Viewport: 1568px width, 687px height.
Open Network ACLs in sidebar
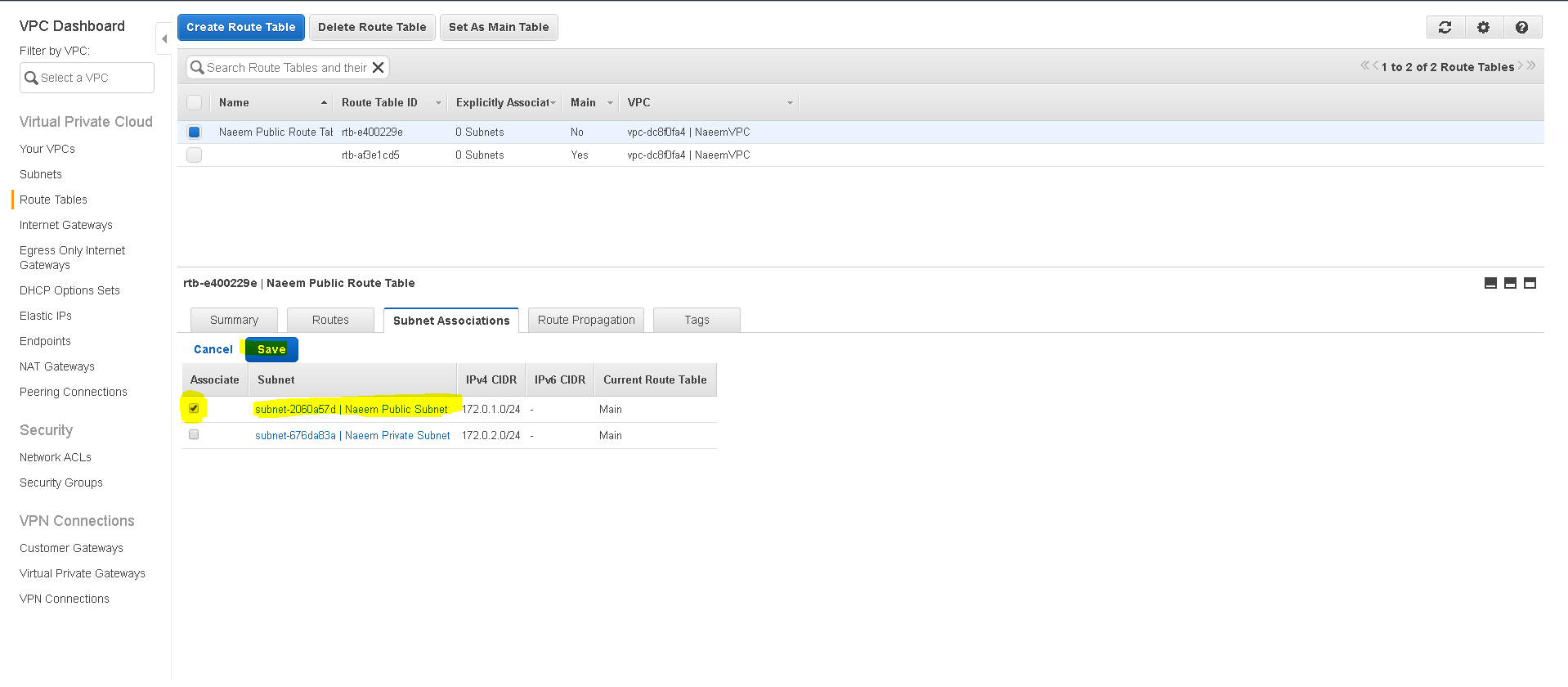(x=56, y=457)
